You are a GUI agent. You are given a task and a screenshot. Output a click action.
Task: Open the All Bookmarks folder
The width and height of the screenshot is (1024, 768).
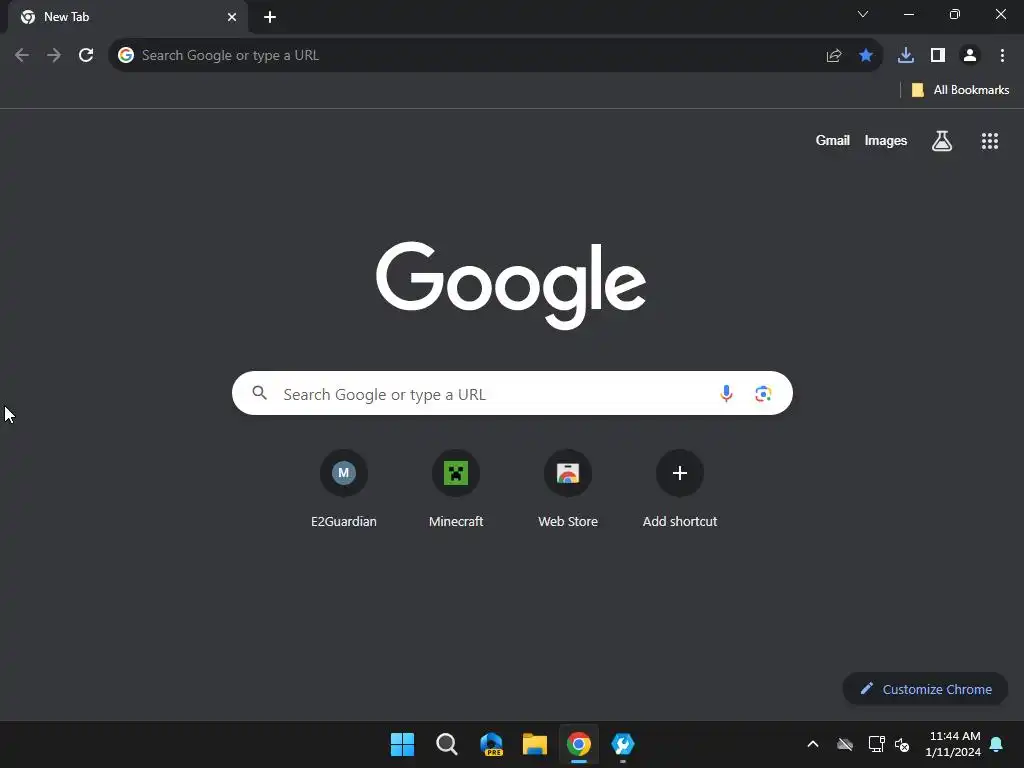point(960,90)
